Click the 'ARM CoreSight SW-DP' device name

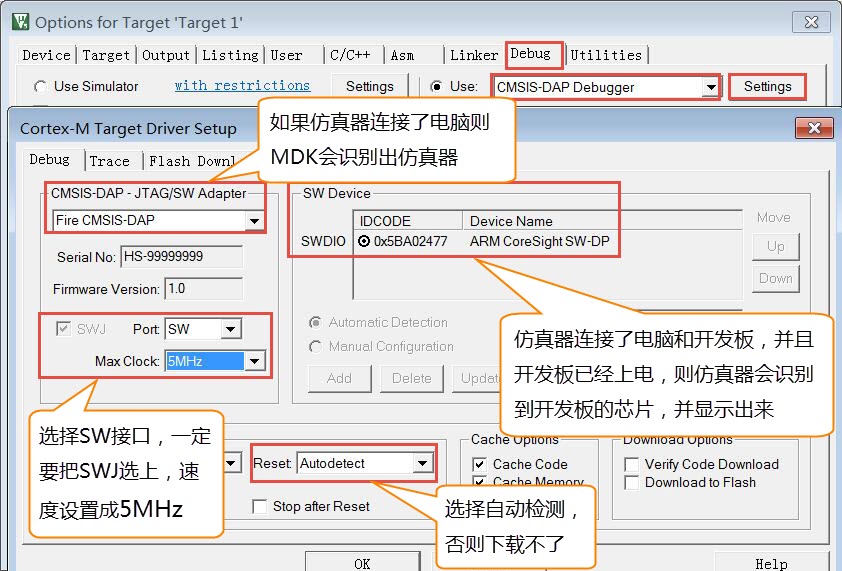[x=539, y=241]
